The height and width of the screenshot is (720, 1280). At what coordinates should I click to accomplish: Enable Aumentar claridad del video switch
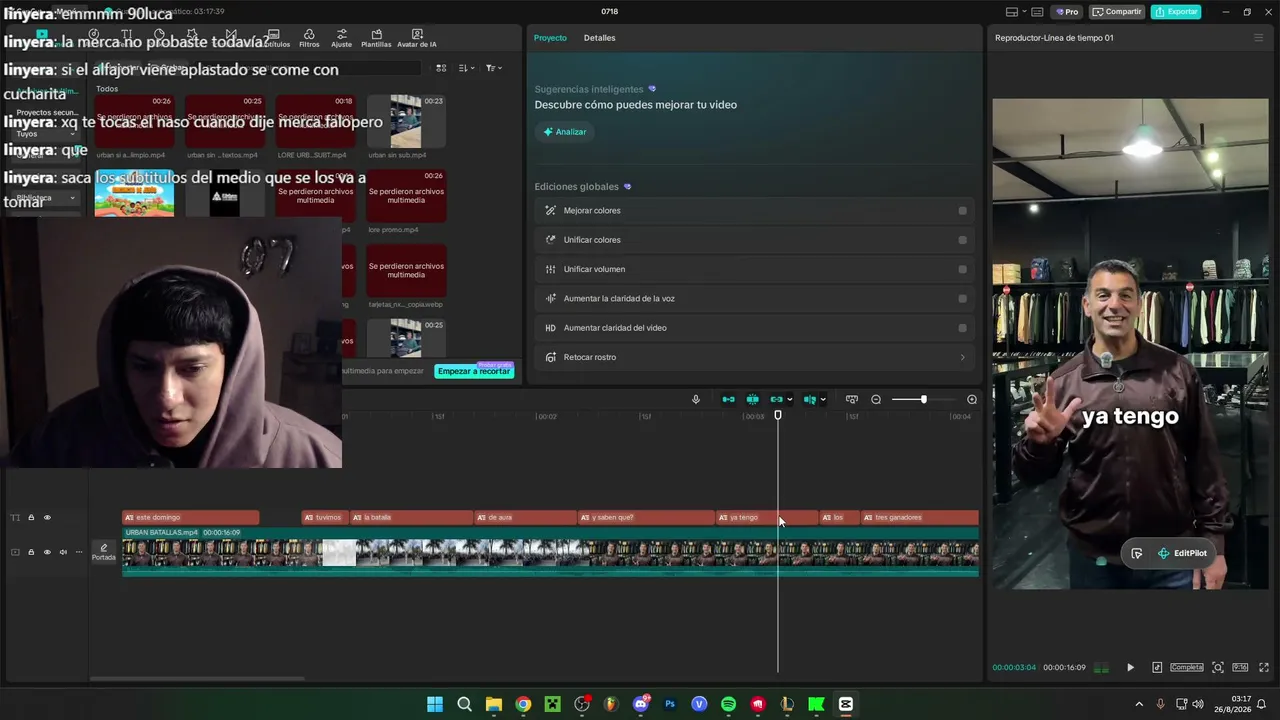(963, 328)
